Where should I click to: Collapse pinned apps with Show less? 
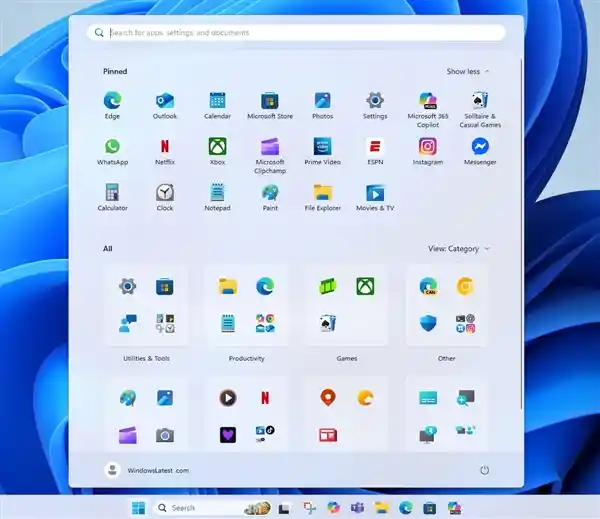click(468, 72)
